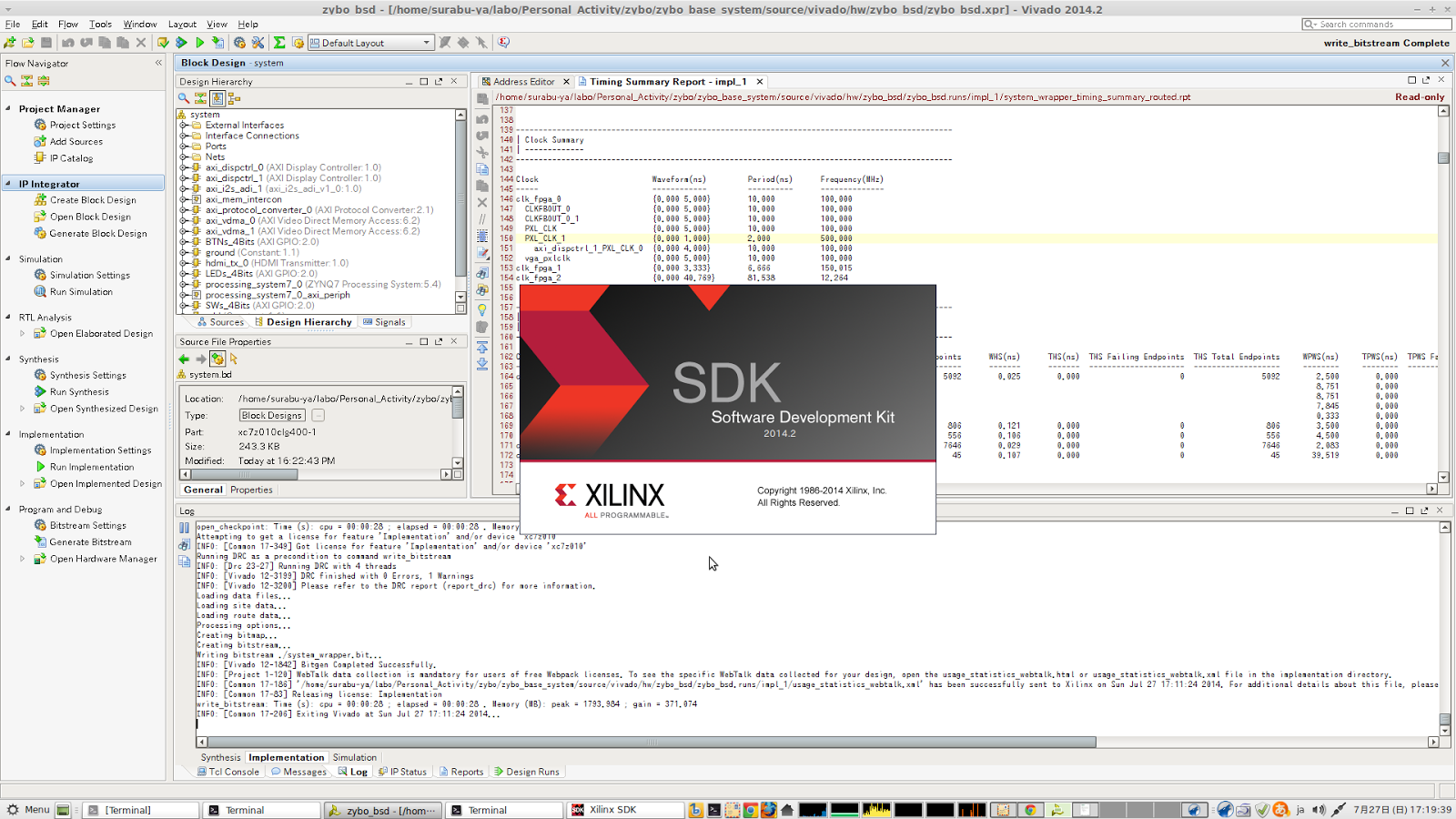The width and height of the screenshot is (1456, 819).
Task: Open the File menu
Action: tap(13, 25)
